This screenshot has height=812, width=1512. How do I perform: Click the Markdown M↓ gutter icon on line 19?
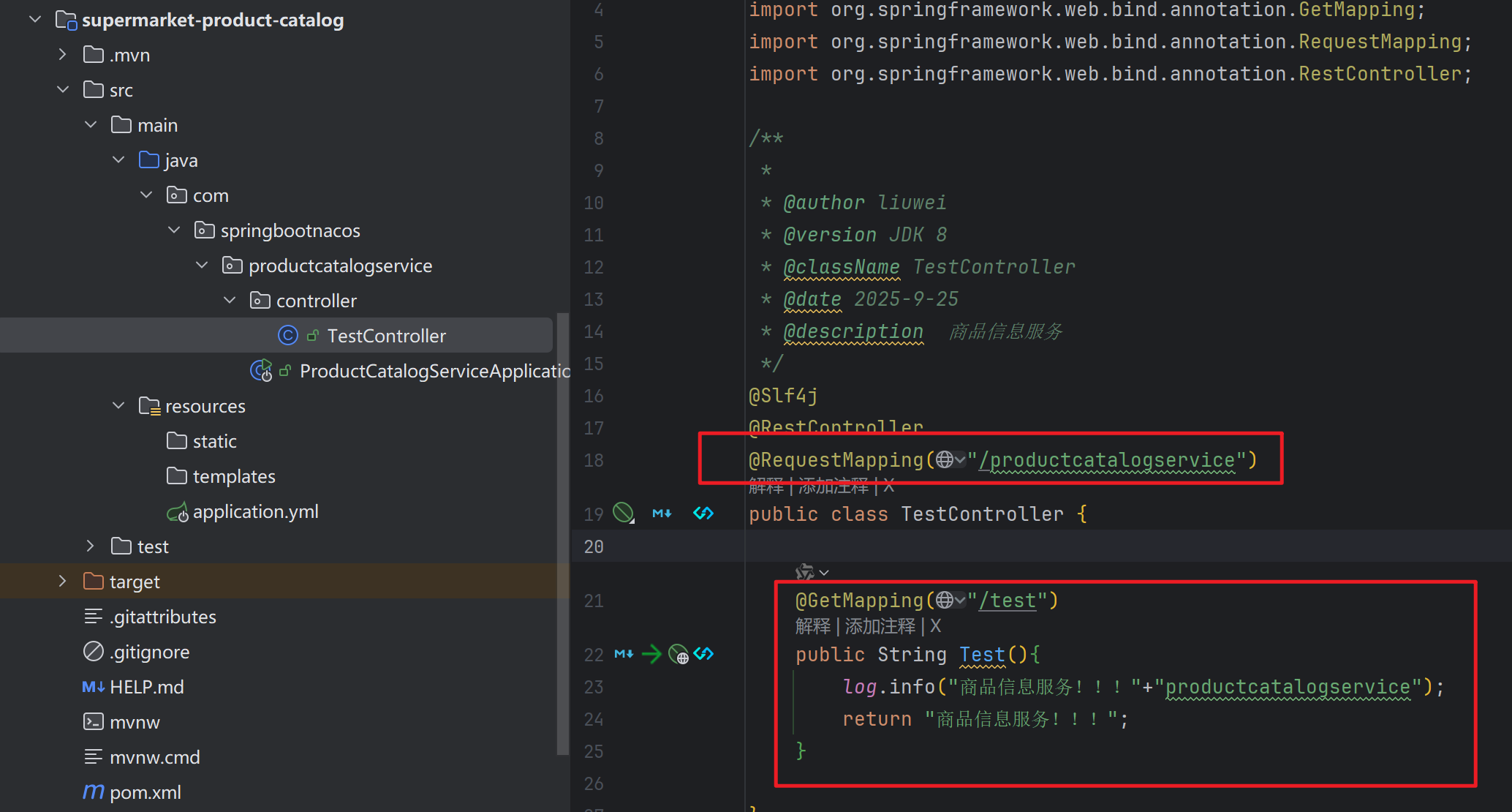click(x=662, y=514)
